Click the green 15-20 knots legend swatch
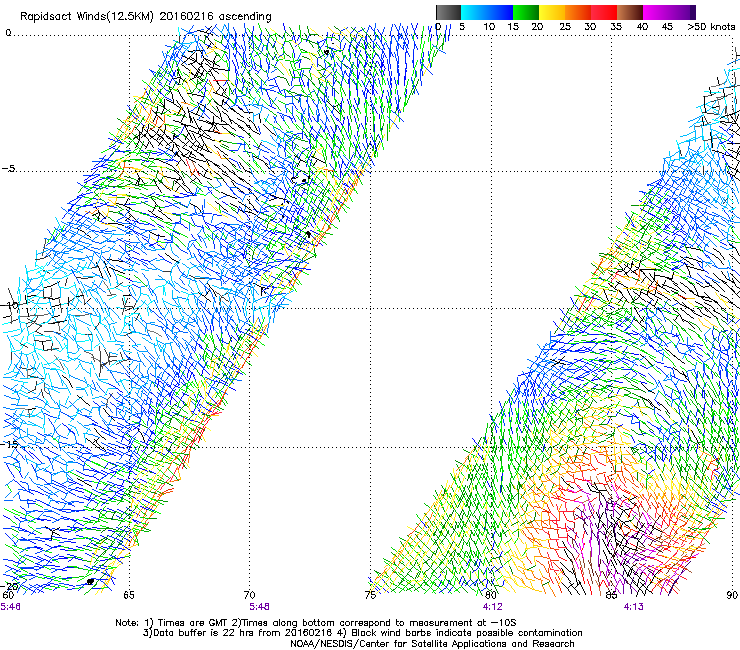The width and height of the screenshot is (740, 650). (x=526, y=12)
